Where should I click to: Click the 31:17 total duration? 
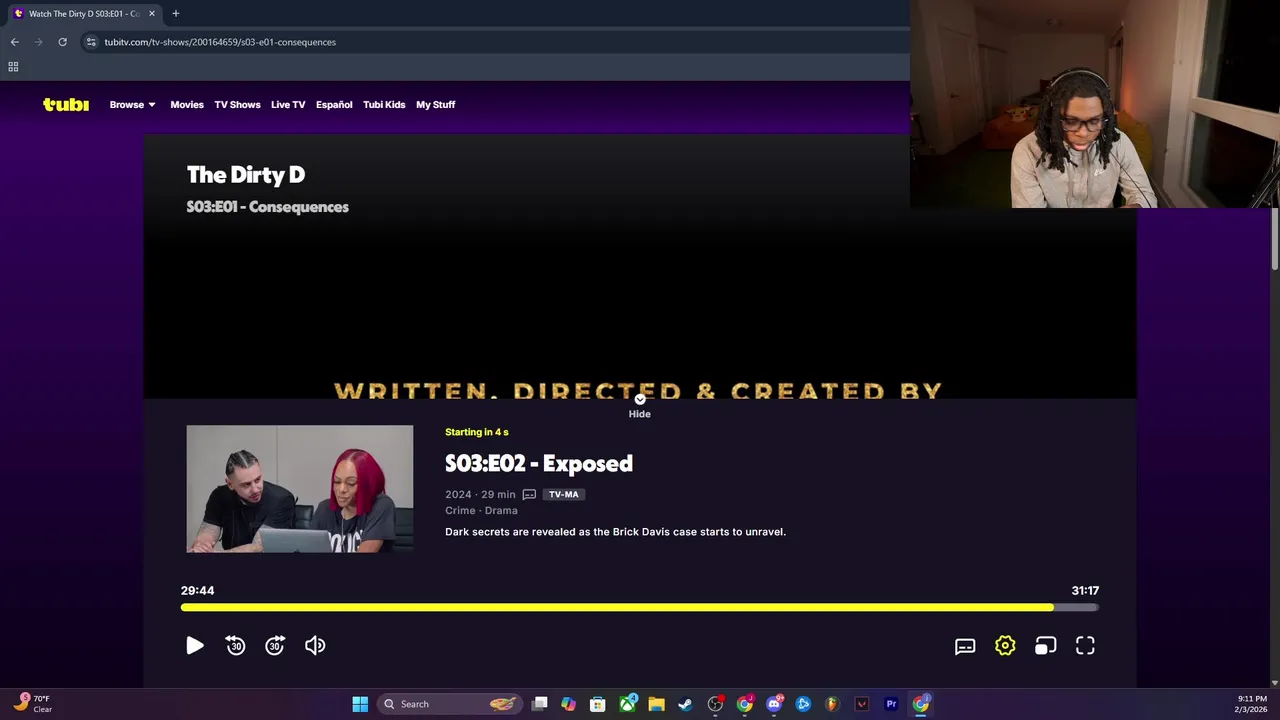click(1085, 591)
